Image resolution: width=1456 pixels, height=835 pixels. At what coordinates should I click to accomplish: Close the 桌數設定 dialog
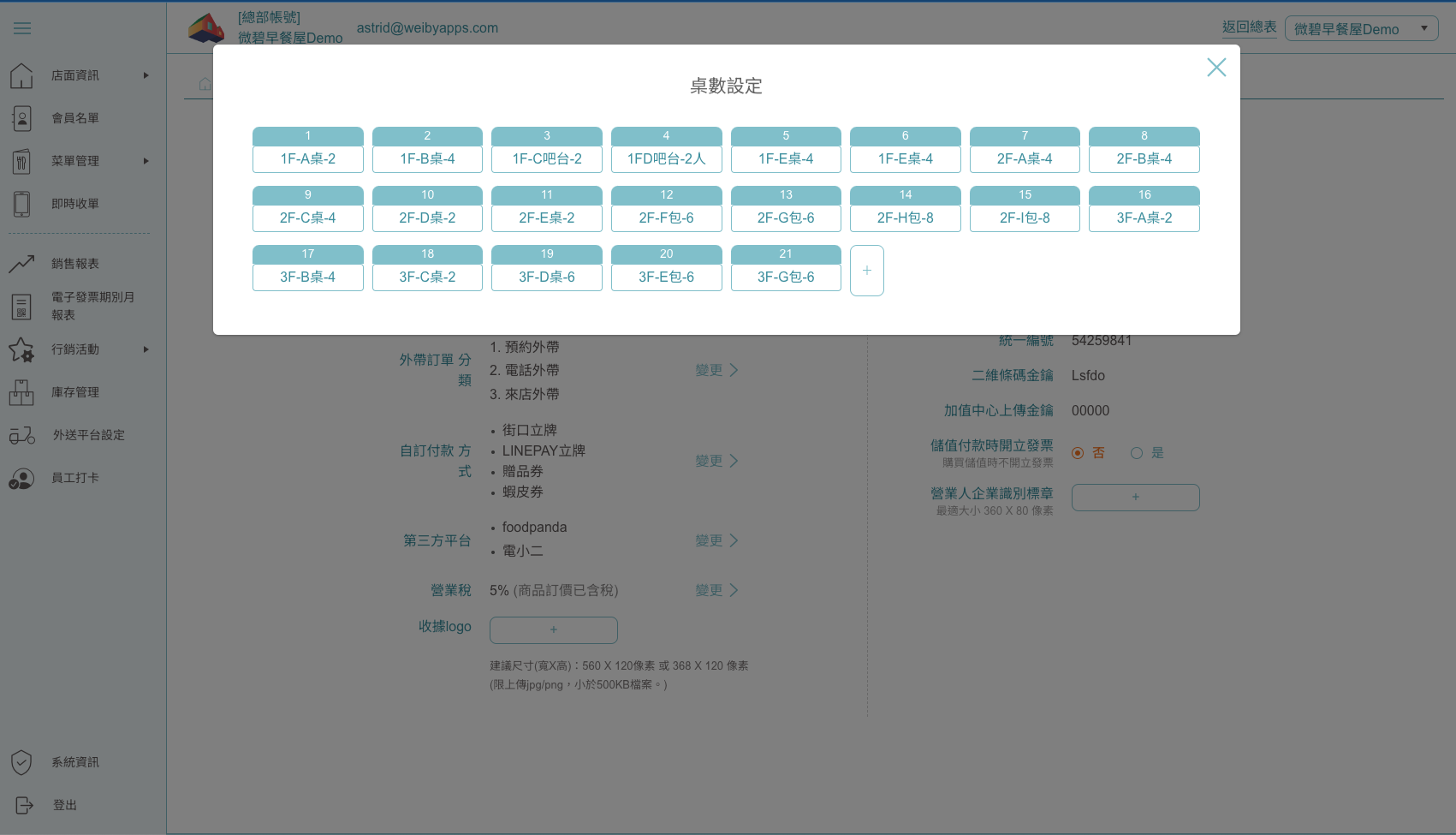1216,68
